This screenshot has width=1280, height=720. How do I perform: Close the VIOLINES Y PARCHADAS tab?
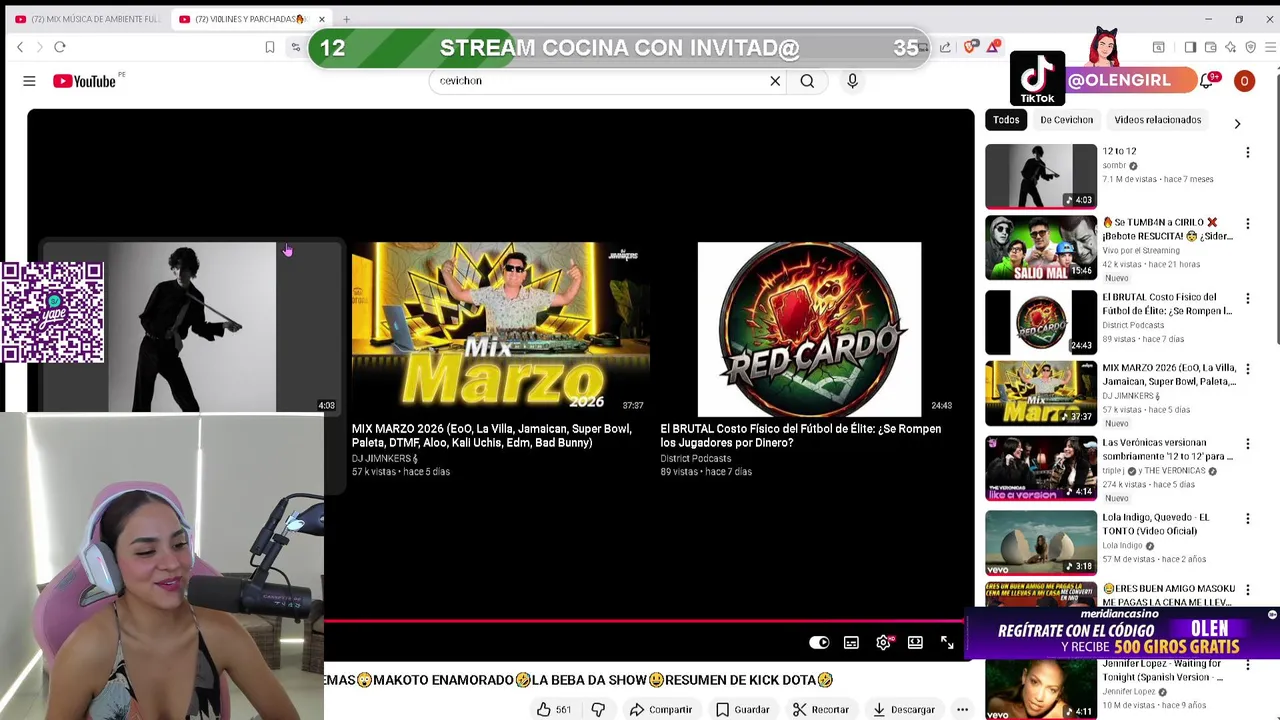coord(322,19)
